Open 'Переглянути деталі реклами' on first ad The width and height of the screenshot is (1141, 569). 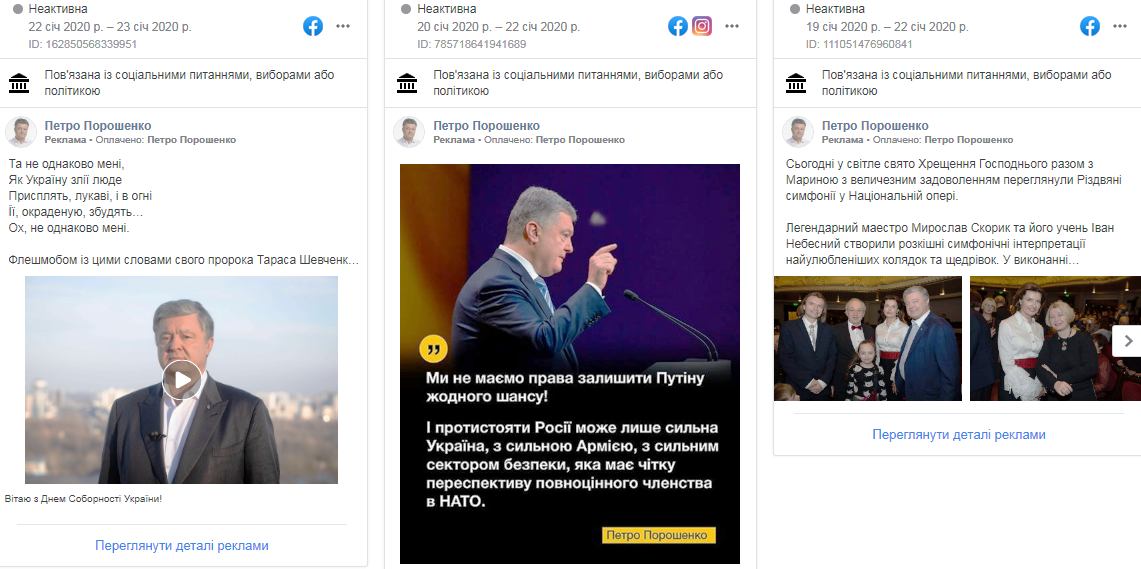click(x=182, y=546)
